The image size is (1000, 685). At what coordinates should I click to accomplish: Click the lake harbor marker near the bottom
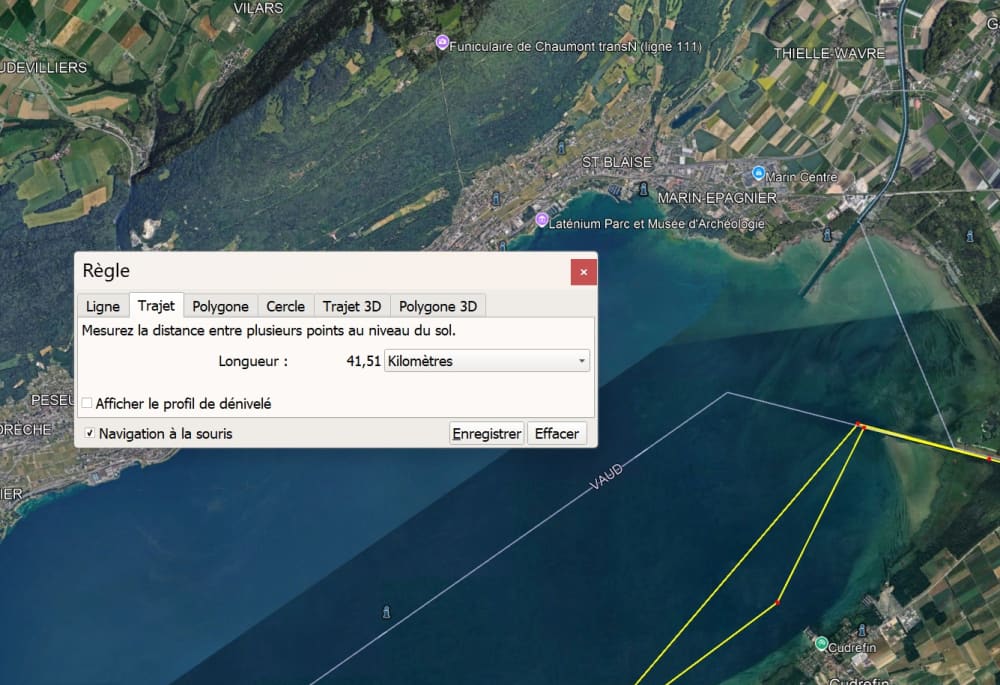pyautogui.click(x=386, y=612)
